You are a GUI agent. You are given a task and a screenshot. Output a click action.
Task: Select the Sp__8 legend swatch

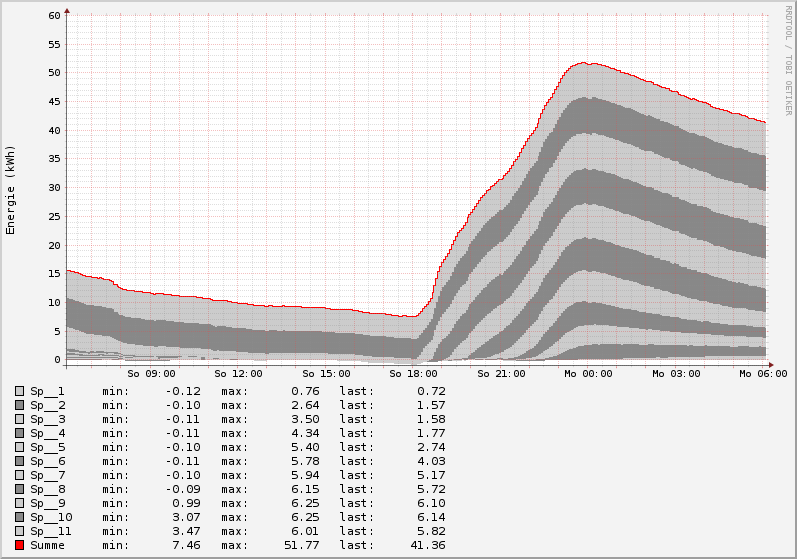click(x=19, y=489)
